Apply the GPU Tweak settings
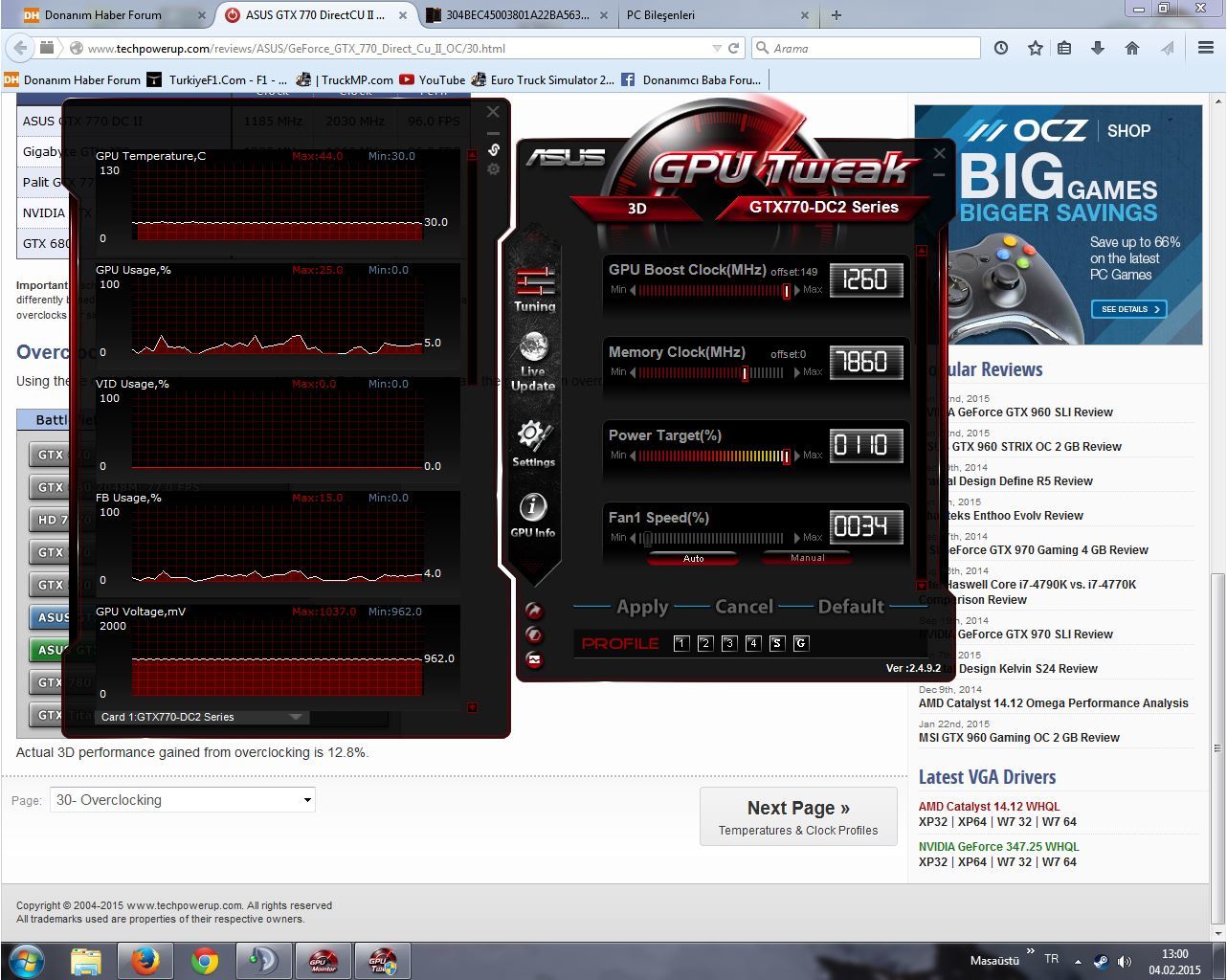 click(642, 607)
